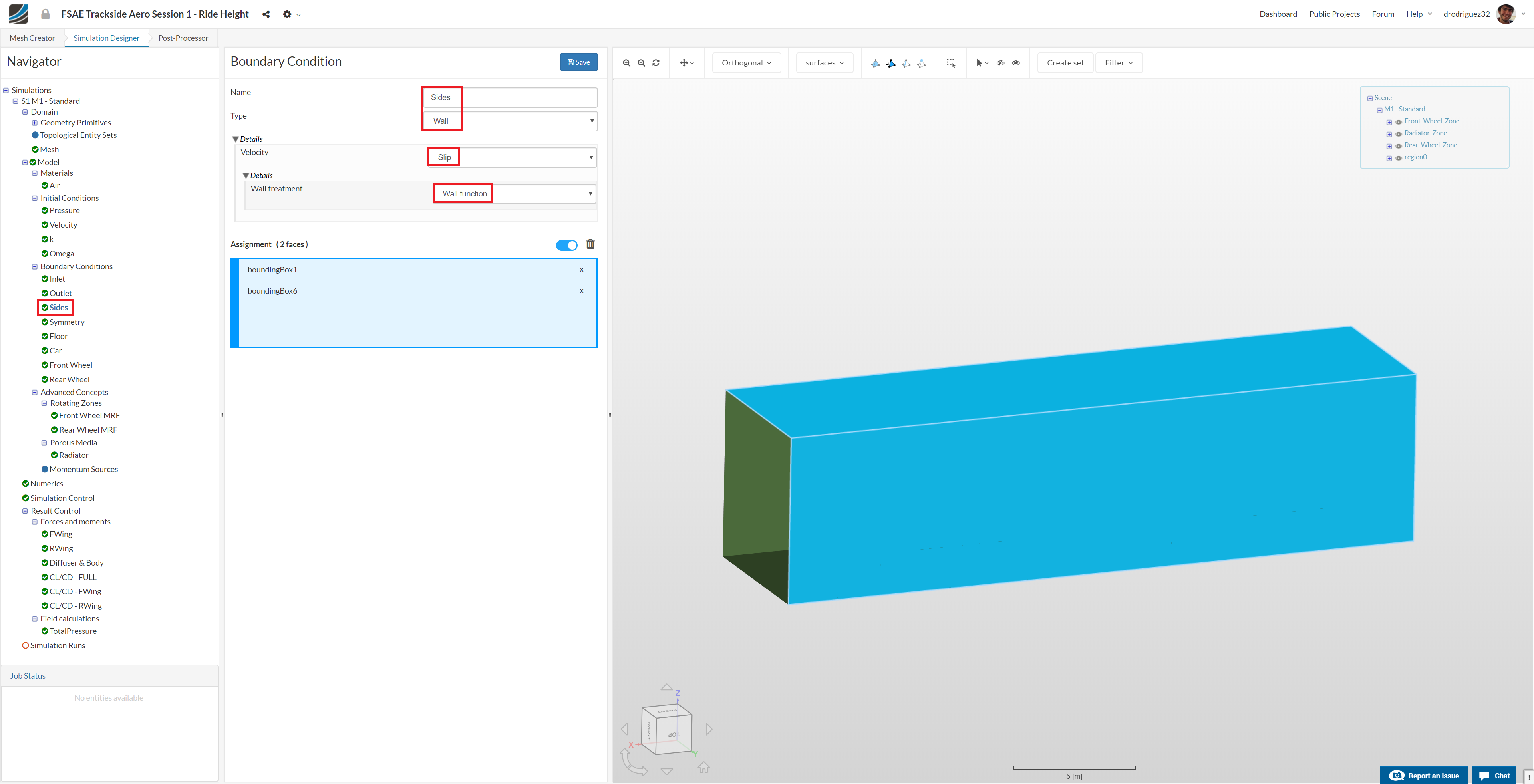Switch to the Post-Processor tab
Screen dimensions: 1534x784
coord(183,38)
